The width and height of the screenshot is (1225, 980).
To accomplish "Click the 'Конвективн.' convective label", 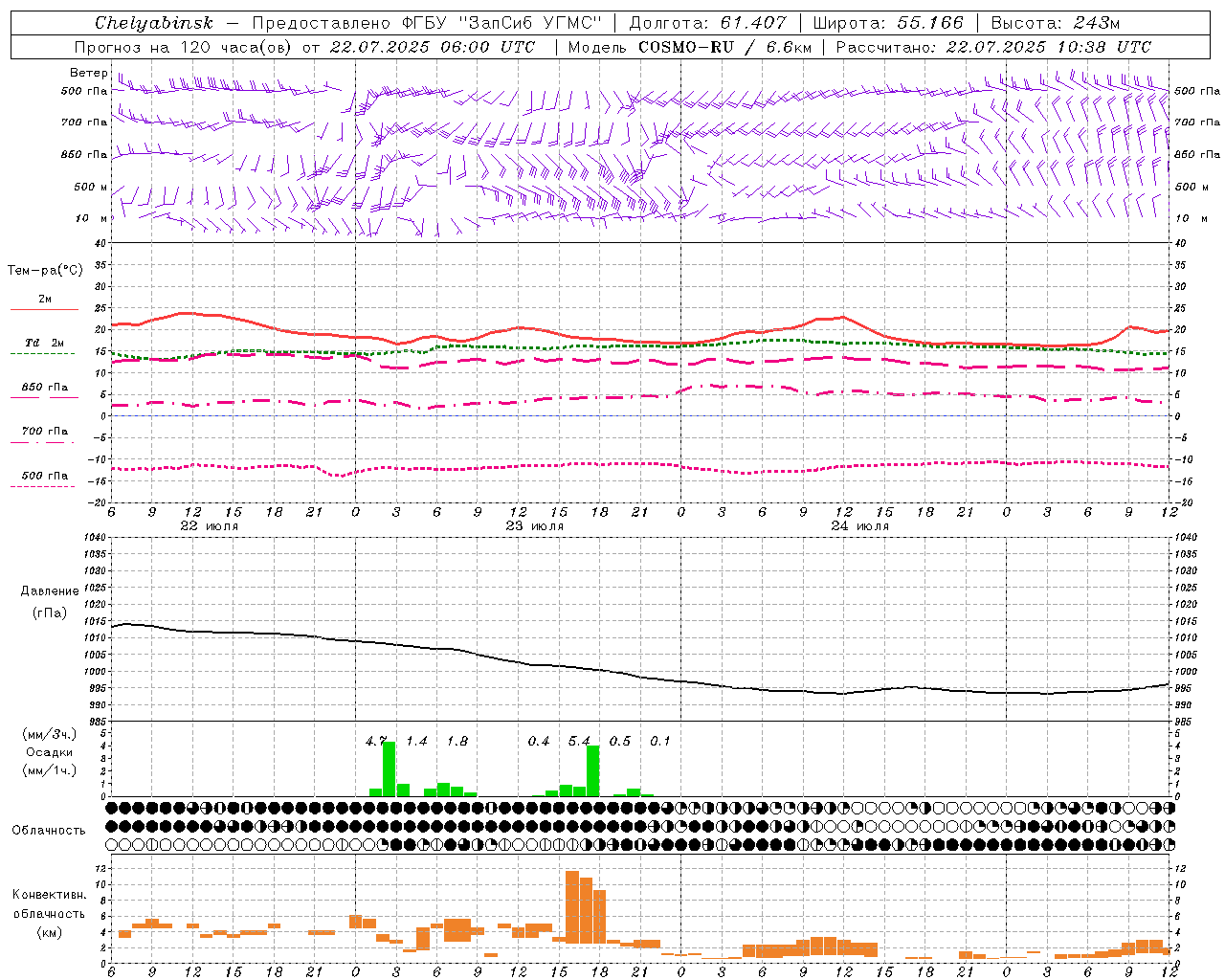I will click(x=49, y=895).
